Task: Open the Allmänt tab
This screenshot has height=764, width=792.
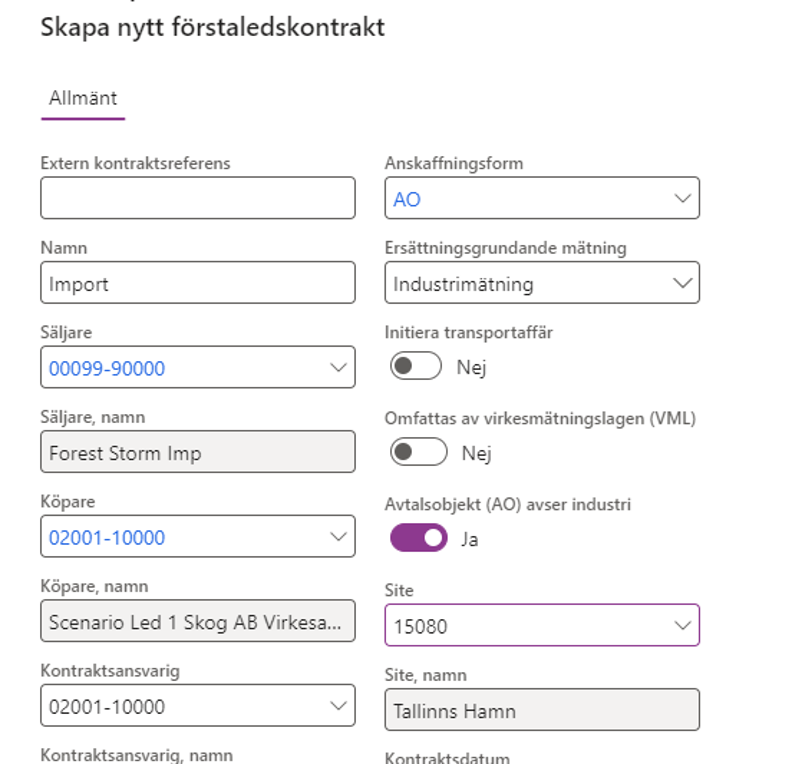Action: pos(83,98)
